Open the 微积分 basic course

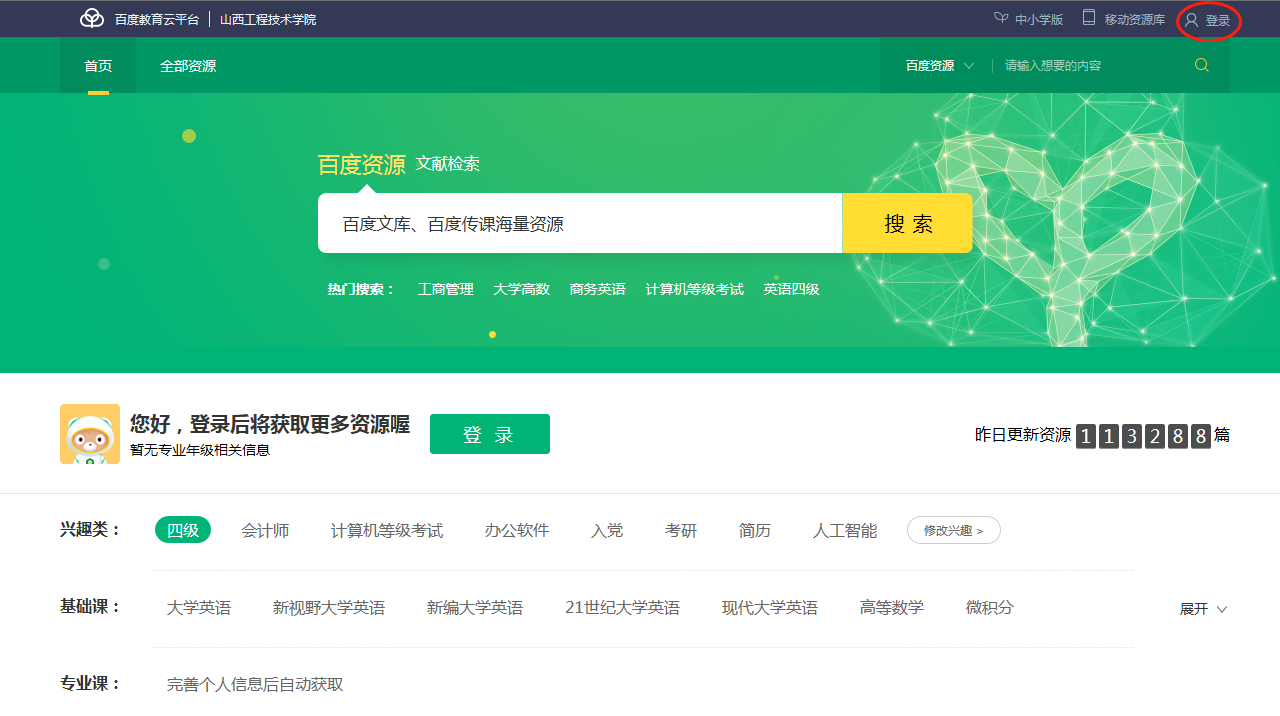coord(990,608)
